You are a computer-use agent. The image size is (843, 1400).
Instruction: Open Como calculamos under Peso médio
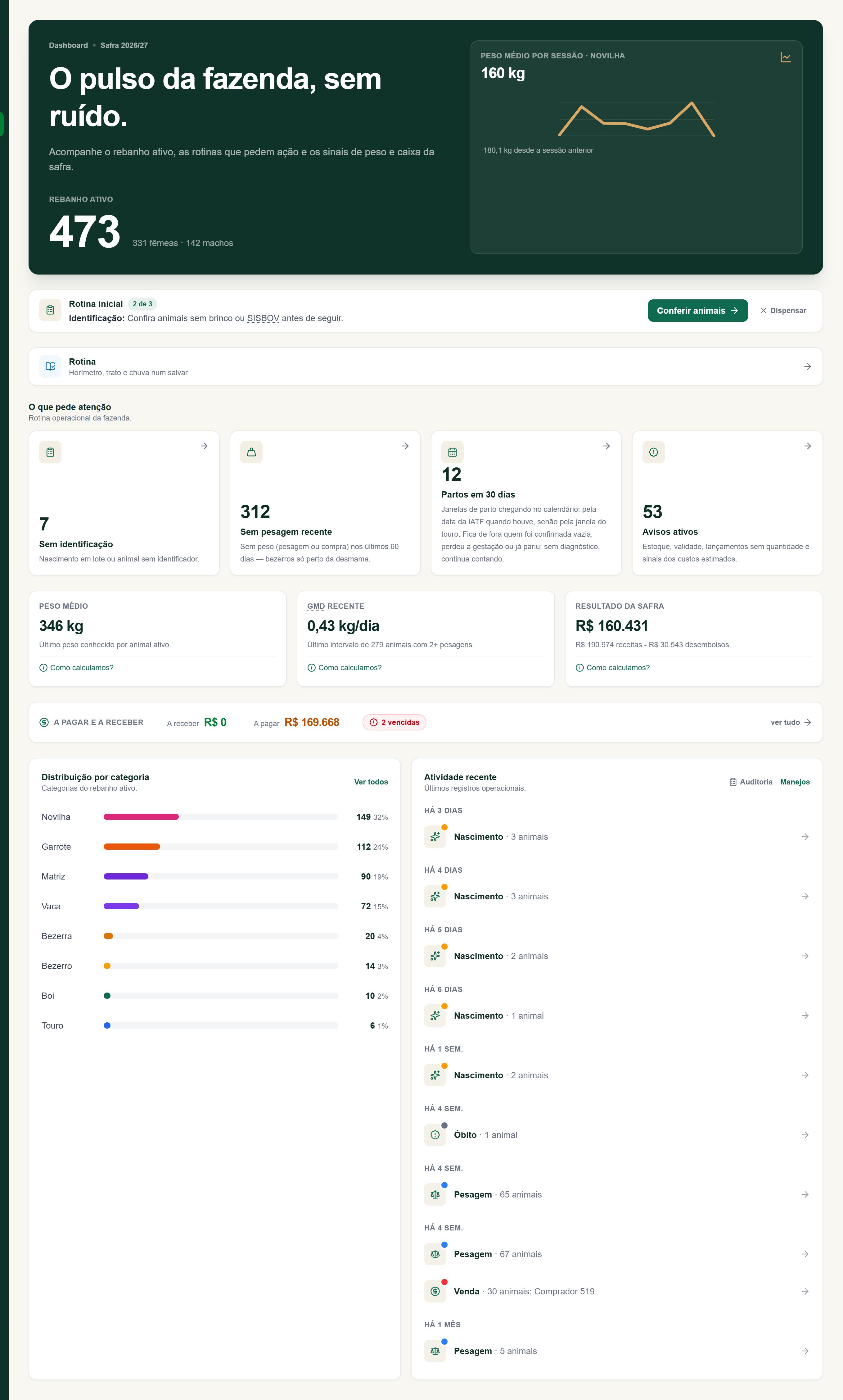coord(76,668)
